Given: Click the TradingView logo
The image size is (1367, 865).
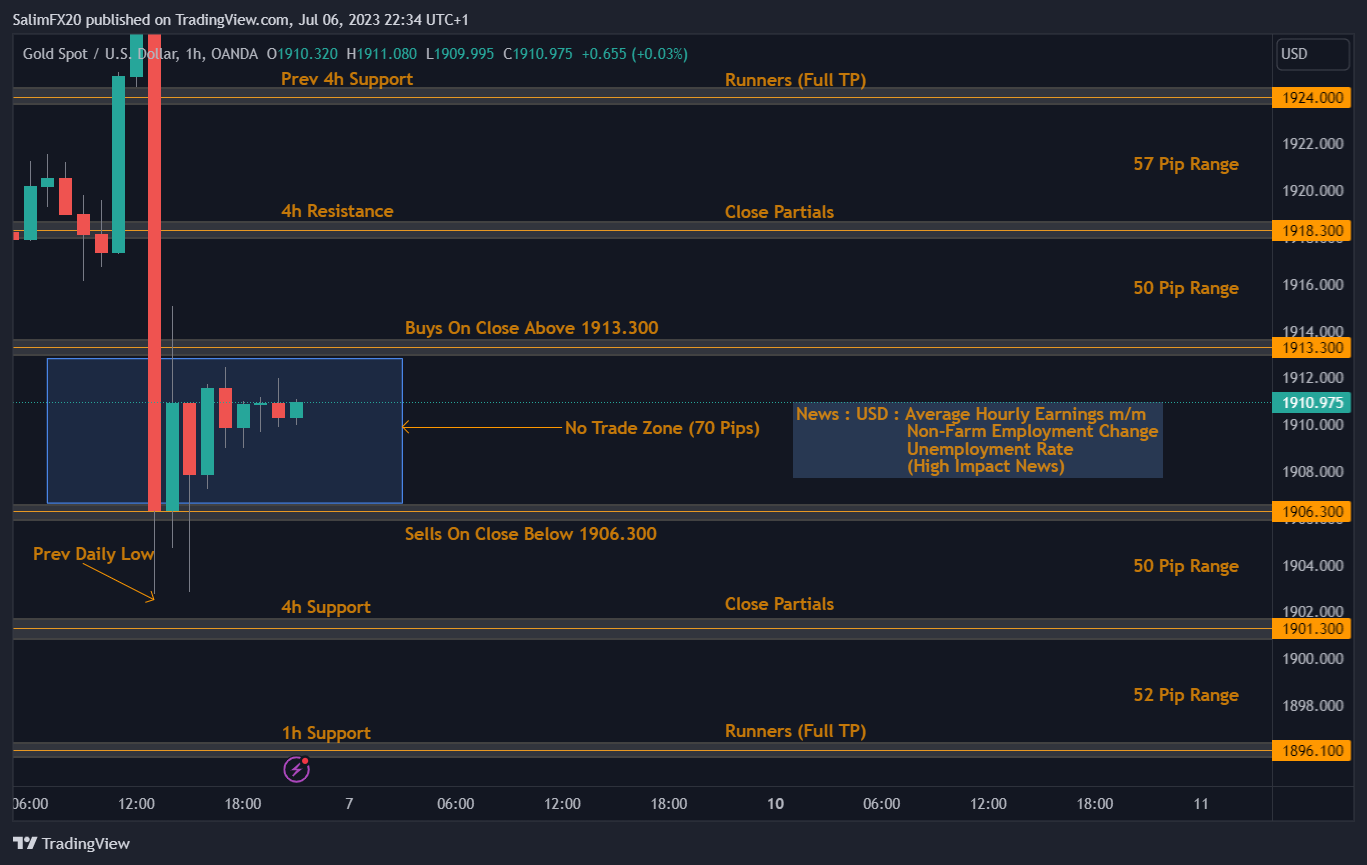Looking at the screenshot, I should (x=71, y=843).
